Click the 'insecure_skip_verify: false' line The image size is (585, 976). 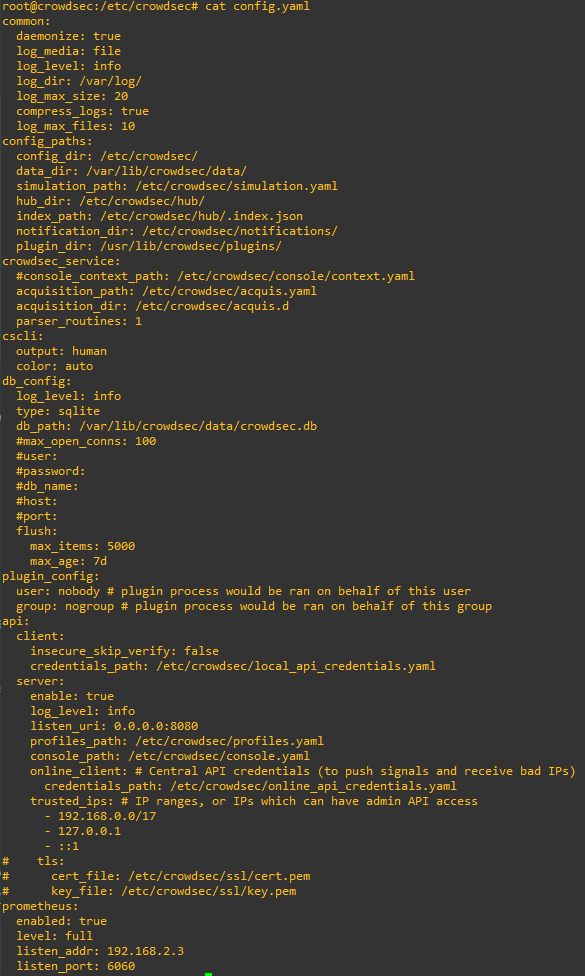[x=124, y=651]
